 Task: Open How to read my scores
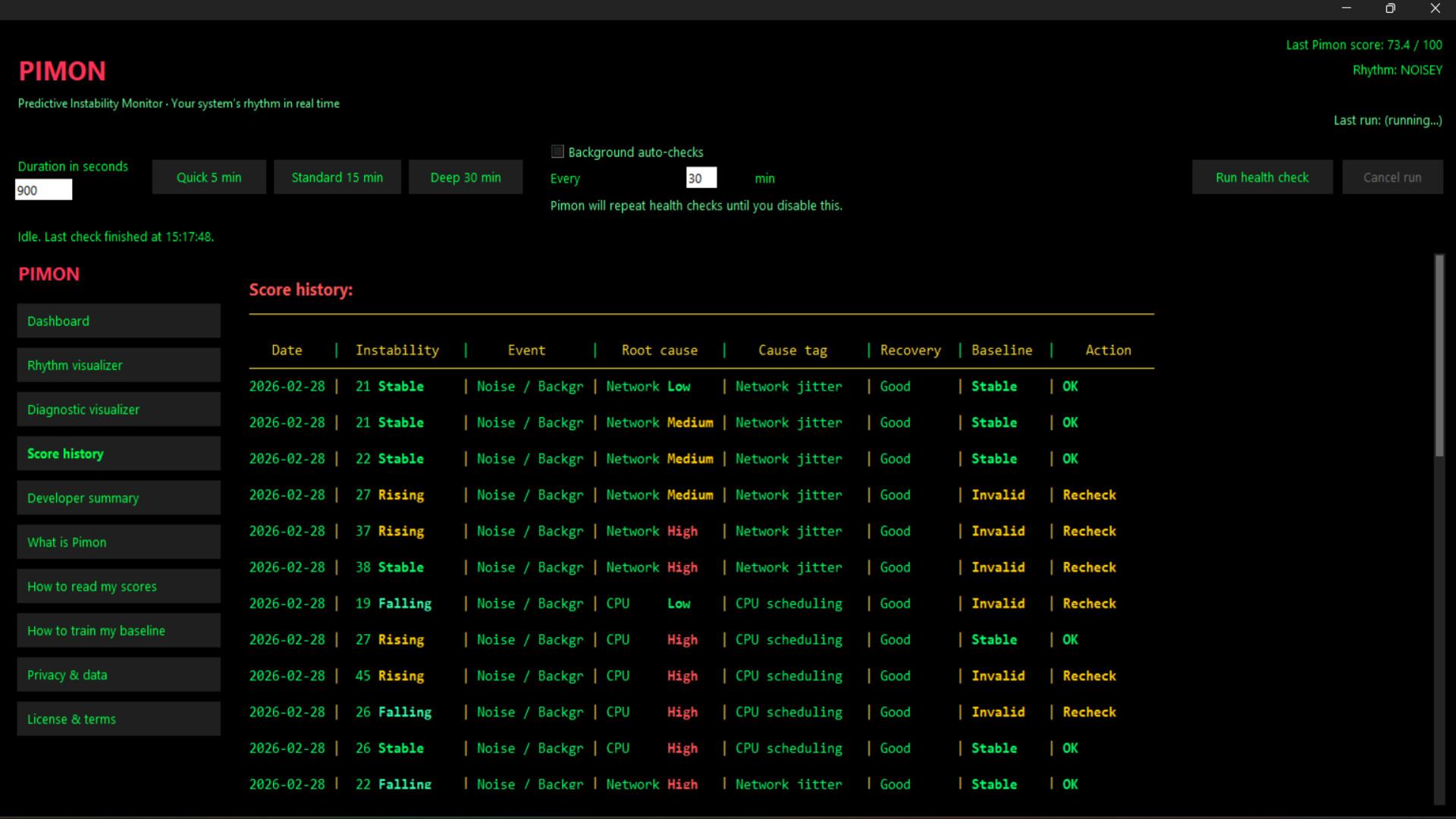(x=118, y=585)
